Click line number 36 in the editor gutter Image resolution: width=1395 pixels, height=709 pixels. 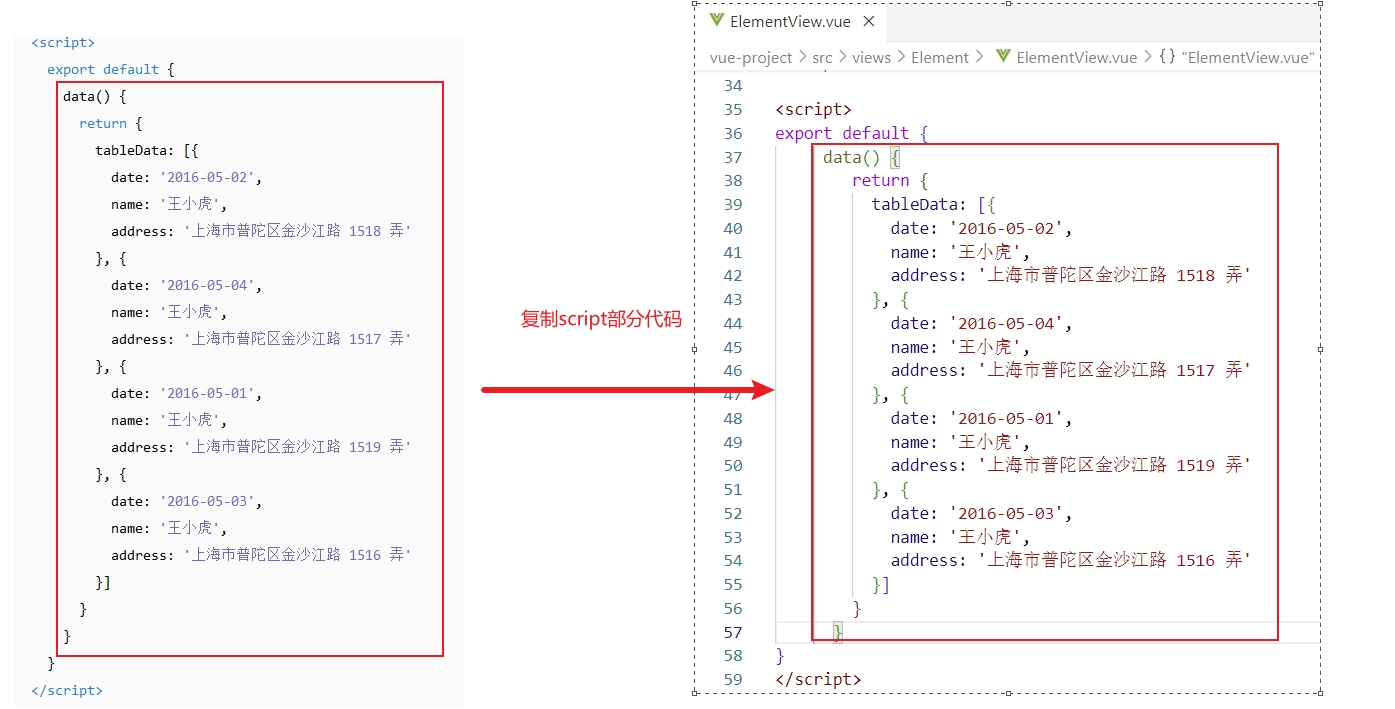pyautogui.click(x=732, y=133)
